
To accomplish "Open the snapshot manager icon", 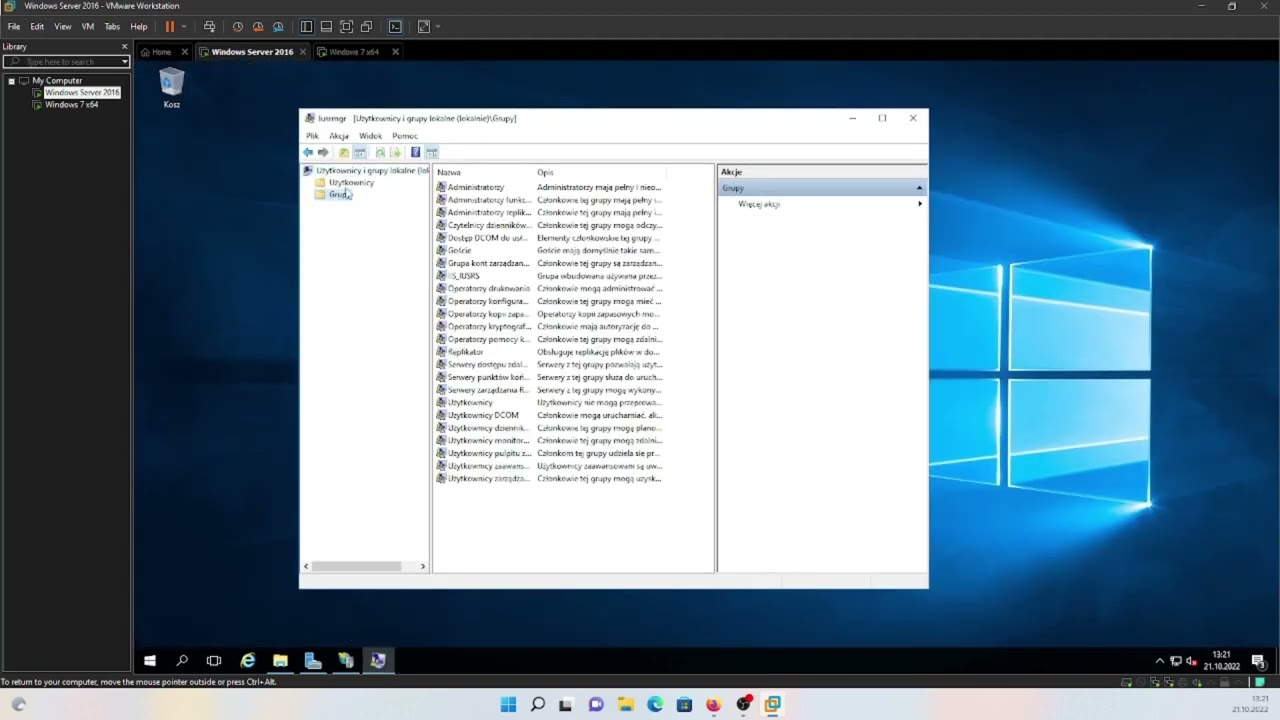I will click(278, 27).
